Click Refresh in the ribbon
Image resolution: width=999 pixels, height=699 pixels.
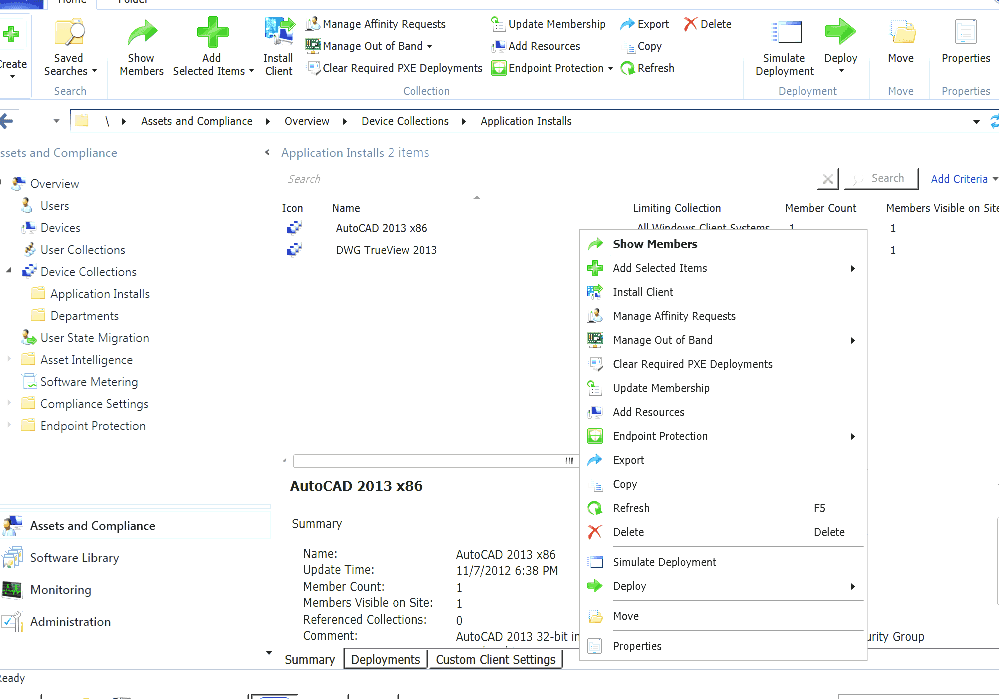tap(647, 68)
